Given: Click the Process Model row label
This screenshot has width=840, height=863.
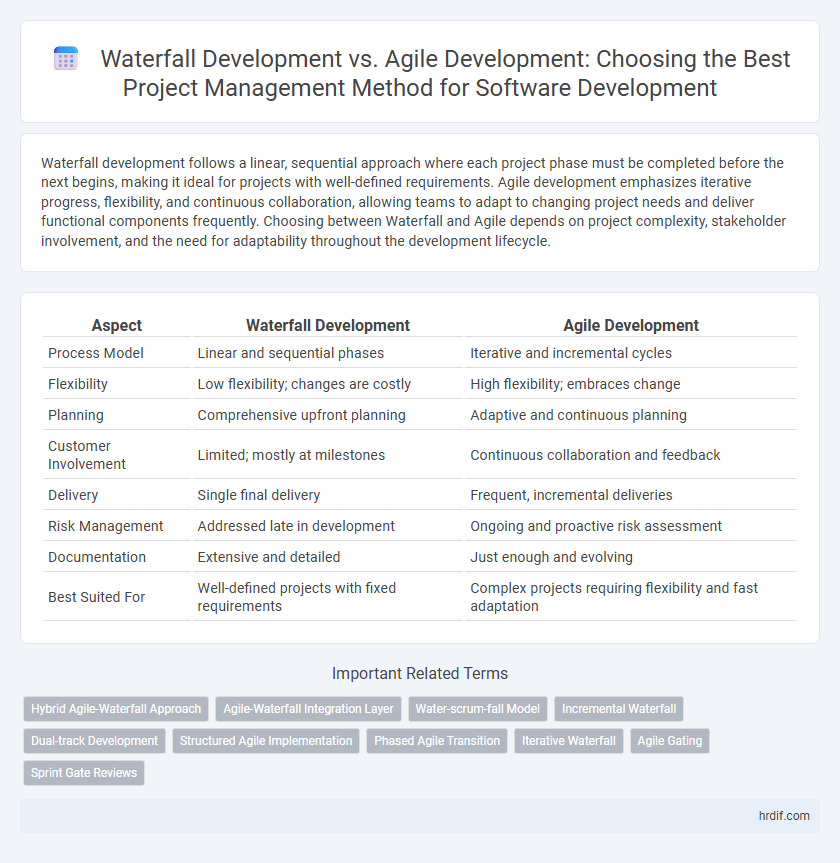Looking at the screenshot, I should pos(96,353).
